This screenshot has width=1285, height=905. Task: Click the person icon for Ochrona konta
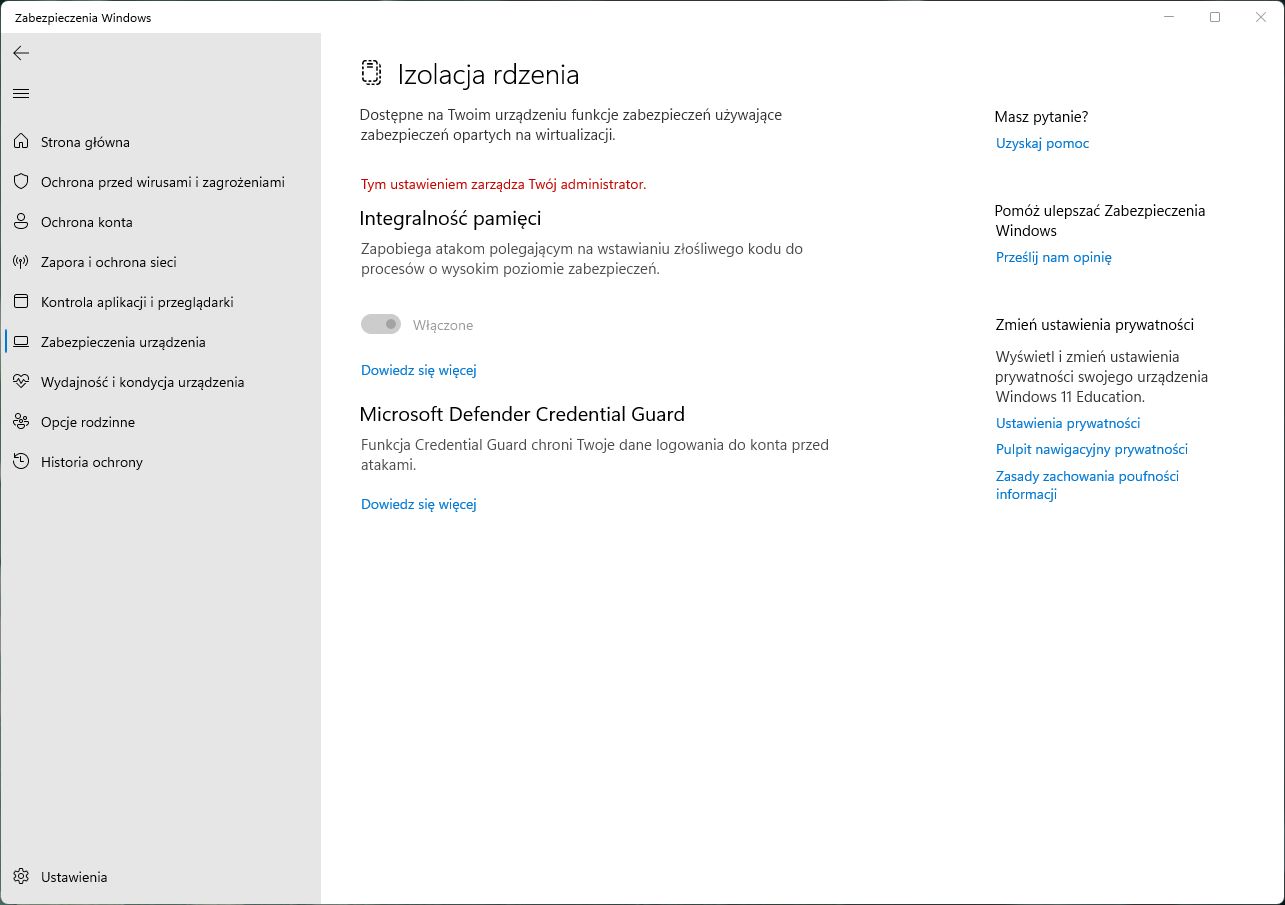click(x=21, y=222)
